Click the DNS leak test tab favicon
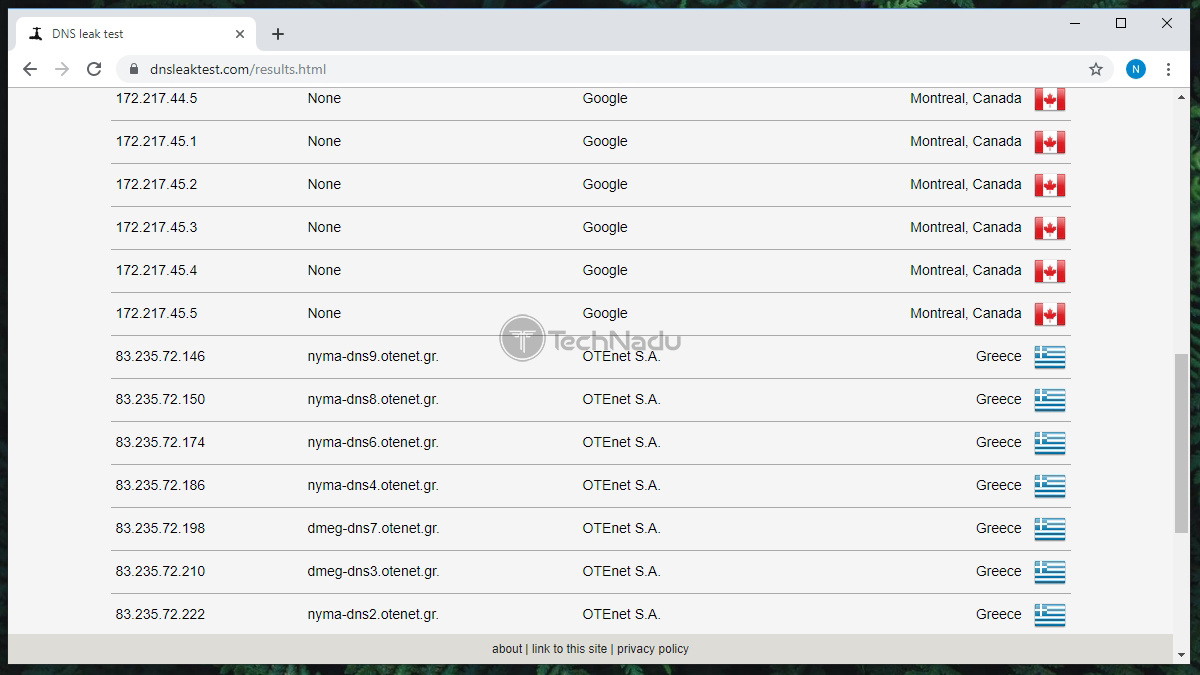Screen dimensions: 1200x675 point(35,33)
